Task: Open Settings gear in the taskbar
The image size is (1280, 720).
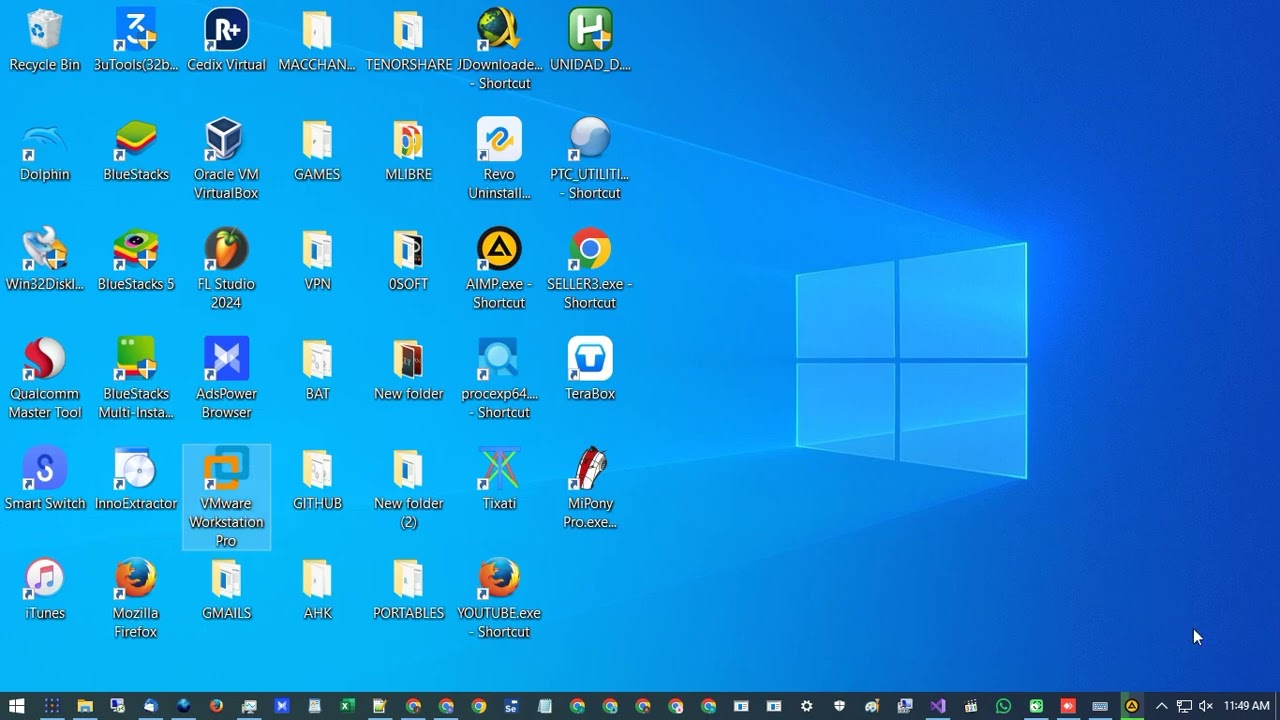Action: click(806, 706)
